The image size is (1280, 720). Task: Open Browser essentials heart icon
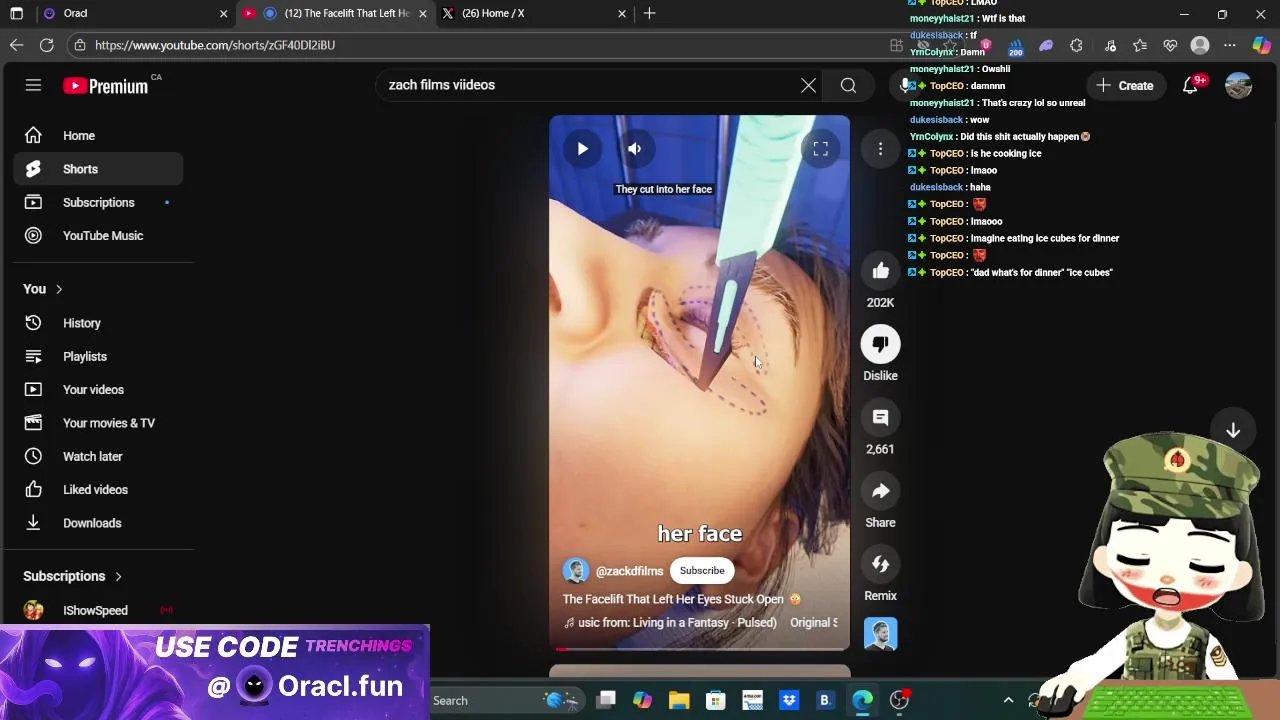pyautogui.click(x=1170, y=45)
